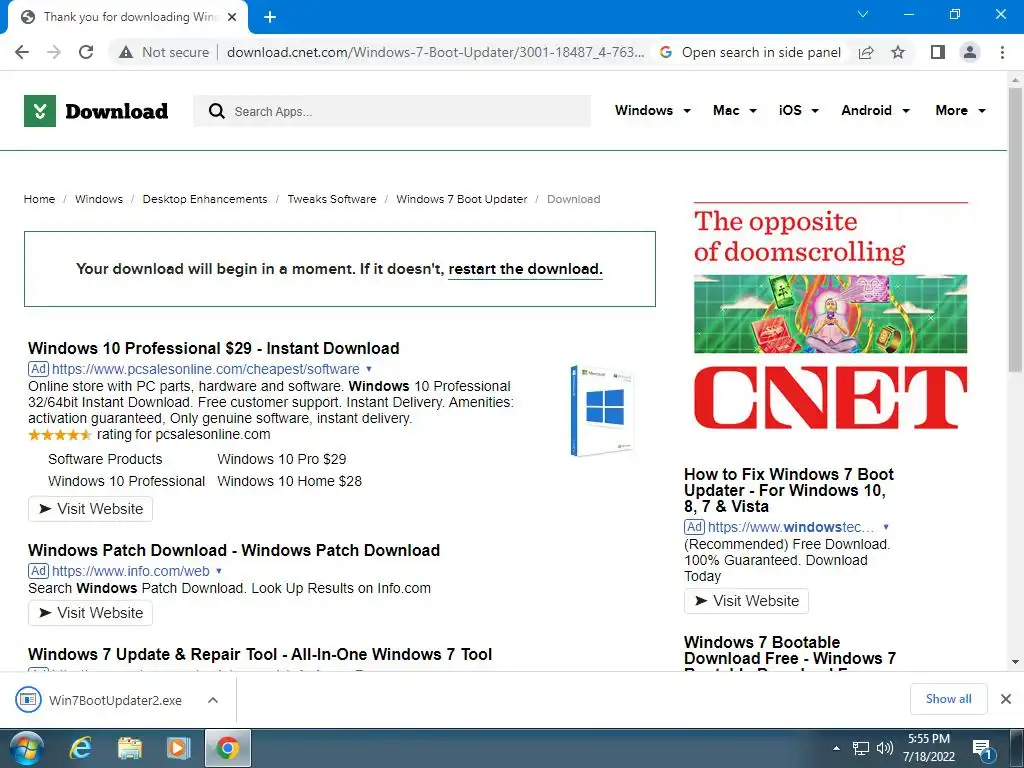Show hidden system tray icons
The height and width of the screenshot is (768, 1024).
point(837,748)
